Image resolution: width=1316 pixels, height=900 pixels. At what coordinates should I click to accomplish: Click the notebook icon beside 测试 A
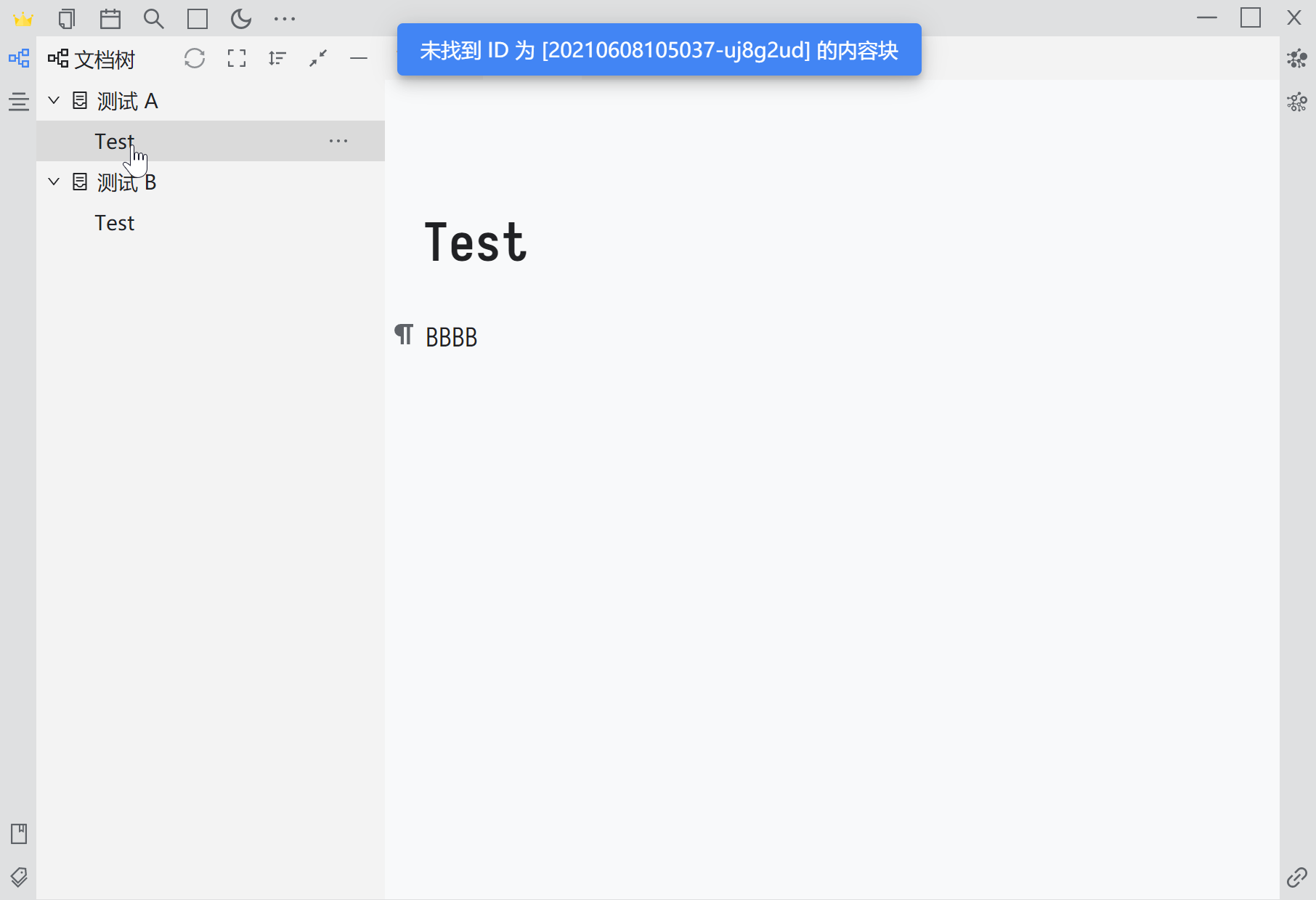80,100
